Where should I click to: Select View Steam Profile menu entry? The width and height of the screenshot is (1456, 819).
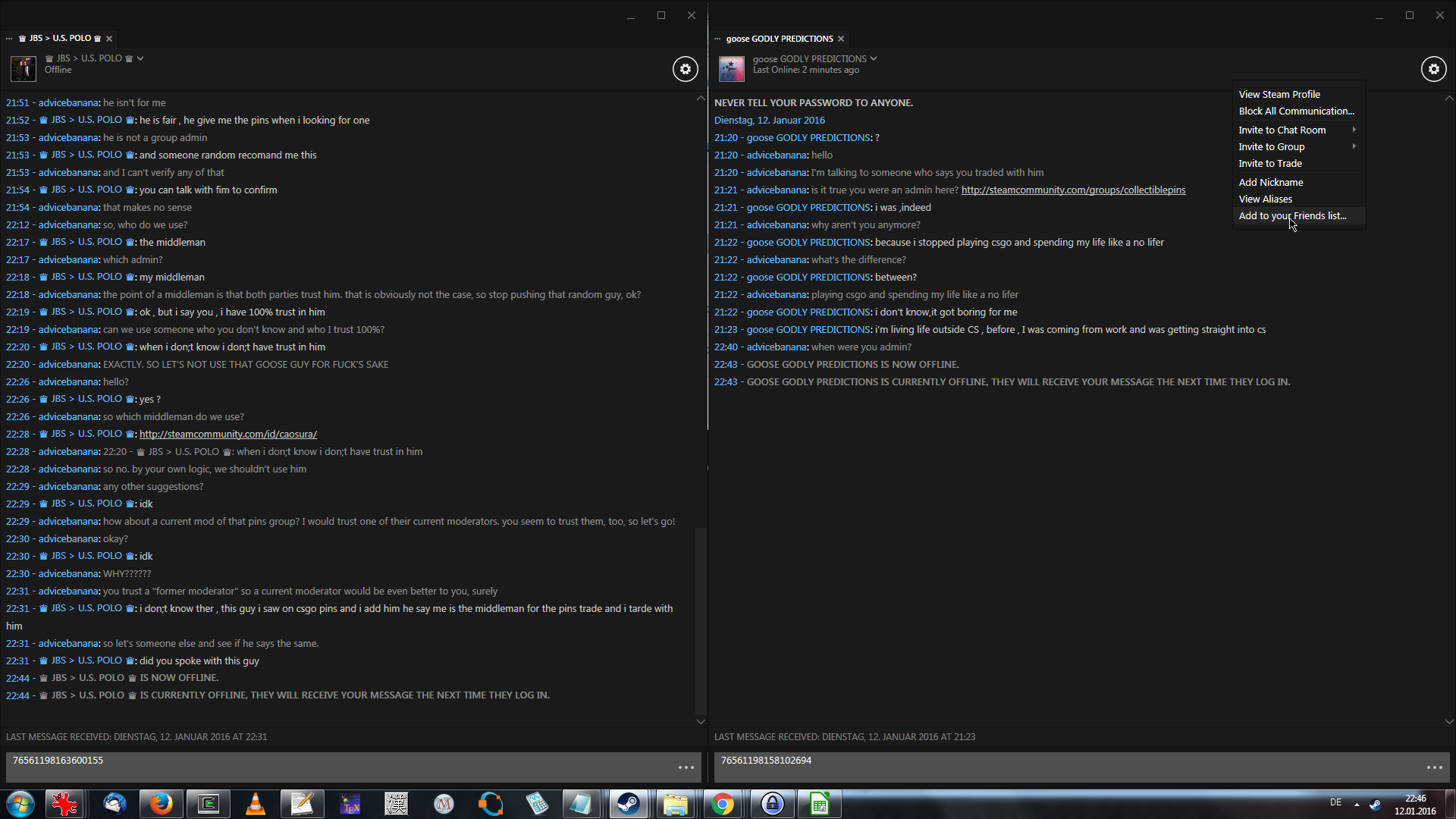pyautogui.click(x=1279, y=94)
